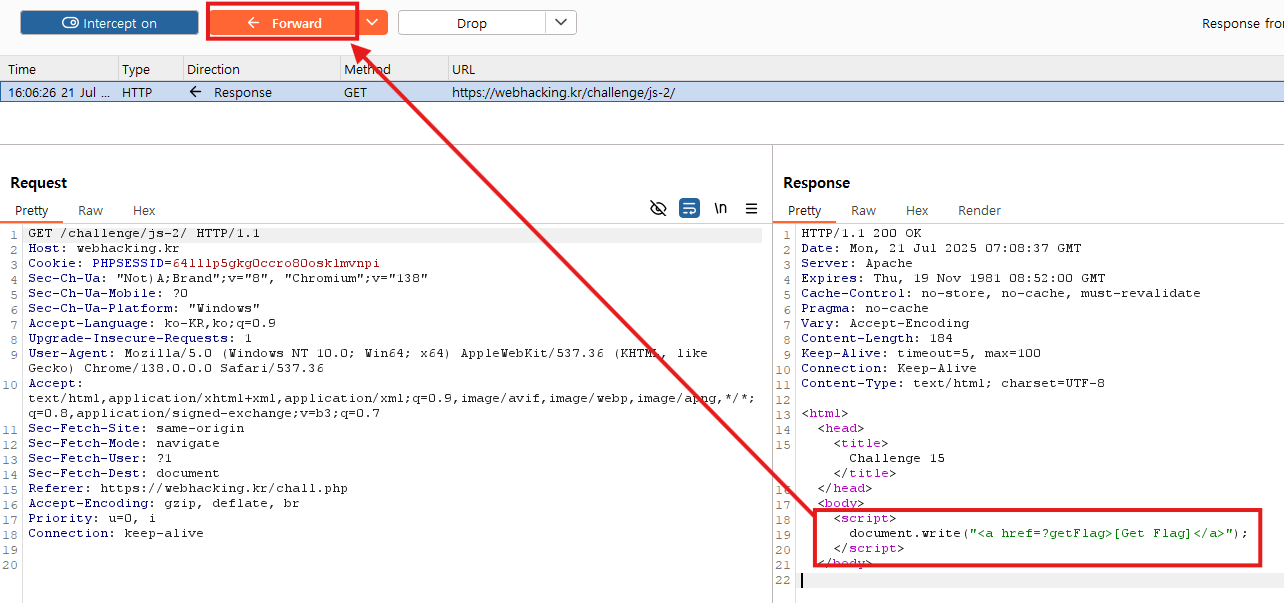Screen dimensions: 1284x603
Task: Click the Referer header line
Action: (x=188, y=488)
